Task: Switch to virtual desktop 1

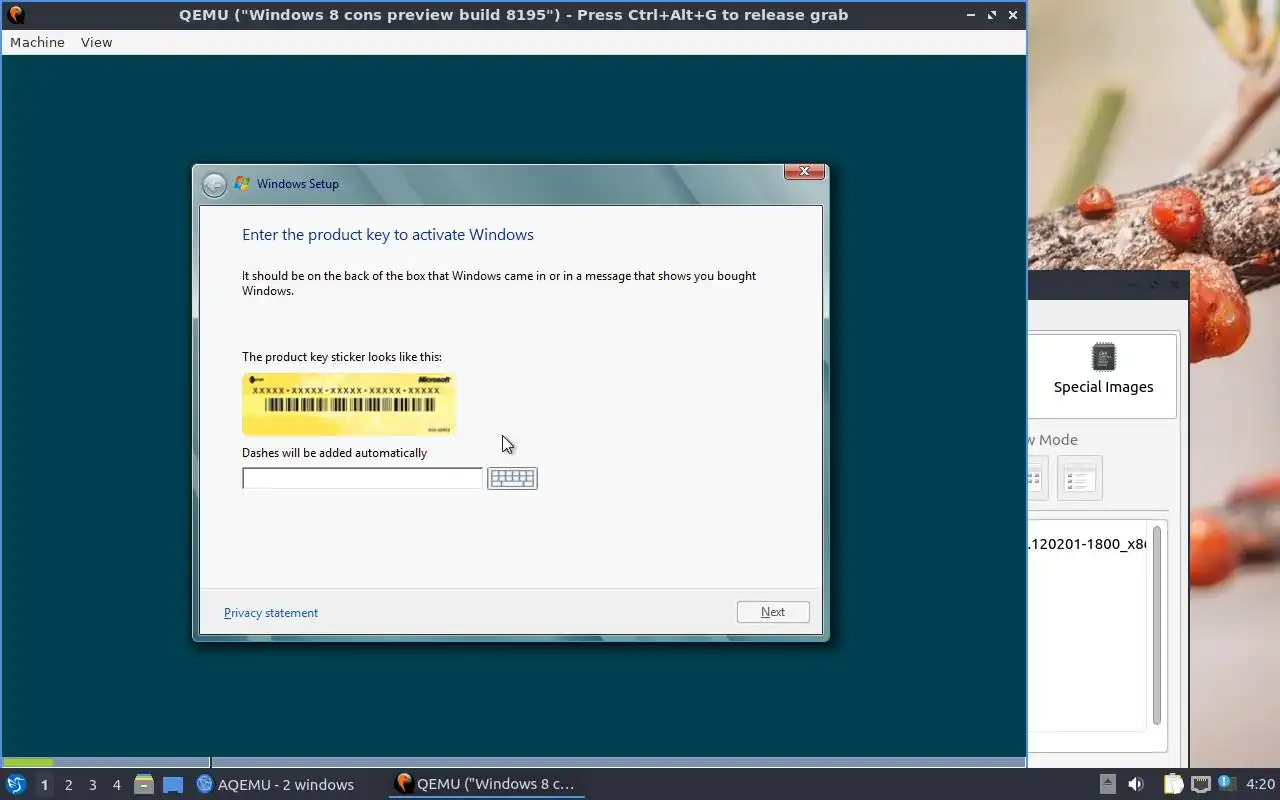Action: tap(44, 785)
